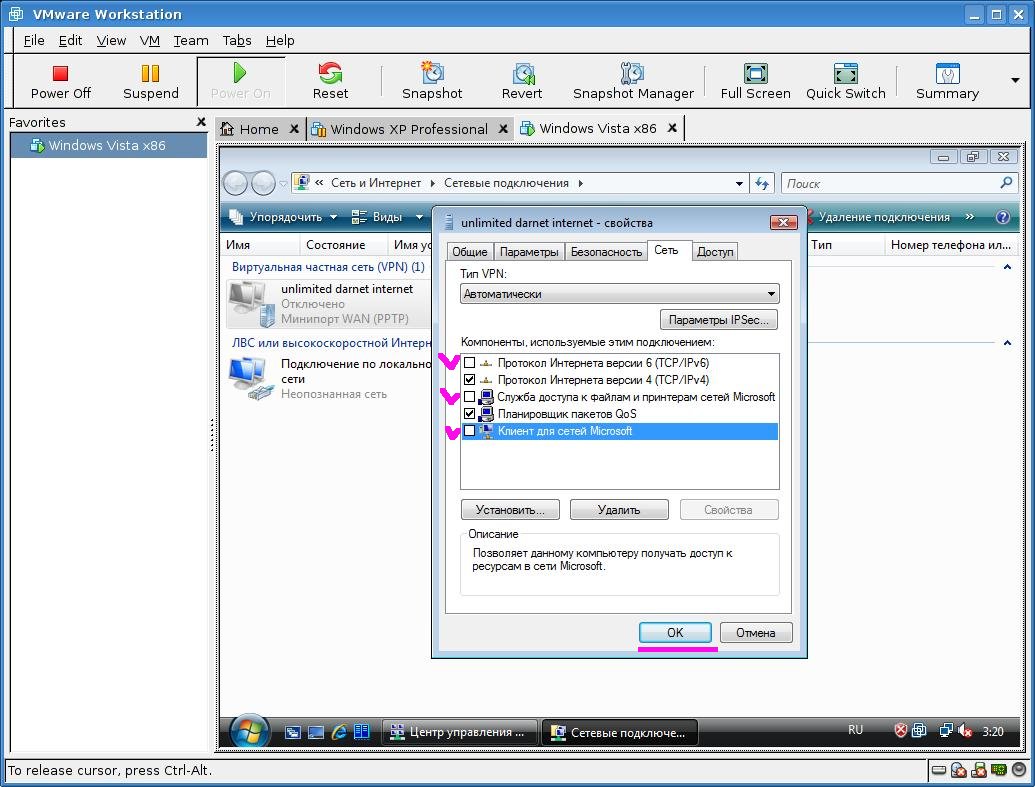Close the Windows XP Professional tab

(x=503, y=129)
